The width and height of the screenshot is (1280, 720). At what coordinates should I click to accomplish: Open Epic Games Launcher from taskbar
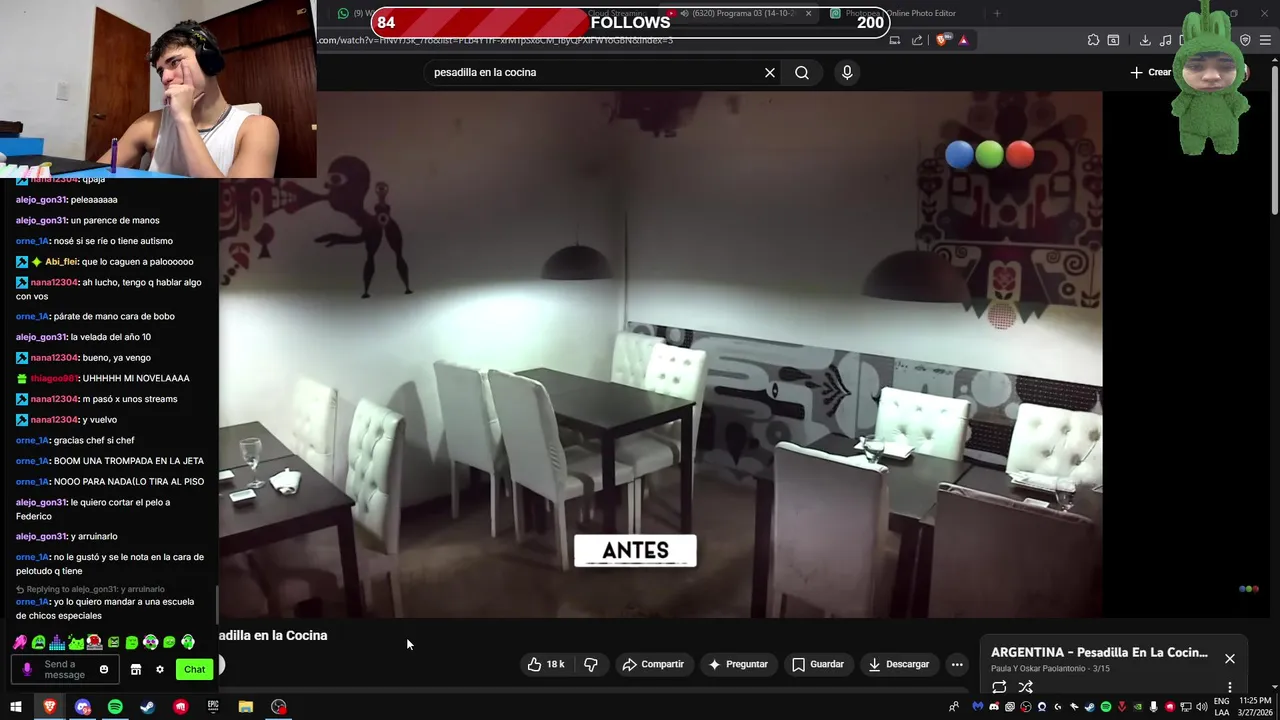pyautogui.click(x=213, y=707)
